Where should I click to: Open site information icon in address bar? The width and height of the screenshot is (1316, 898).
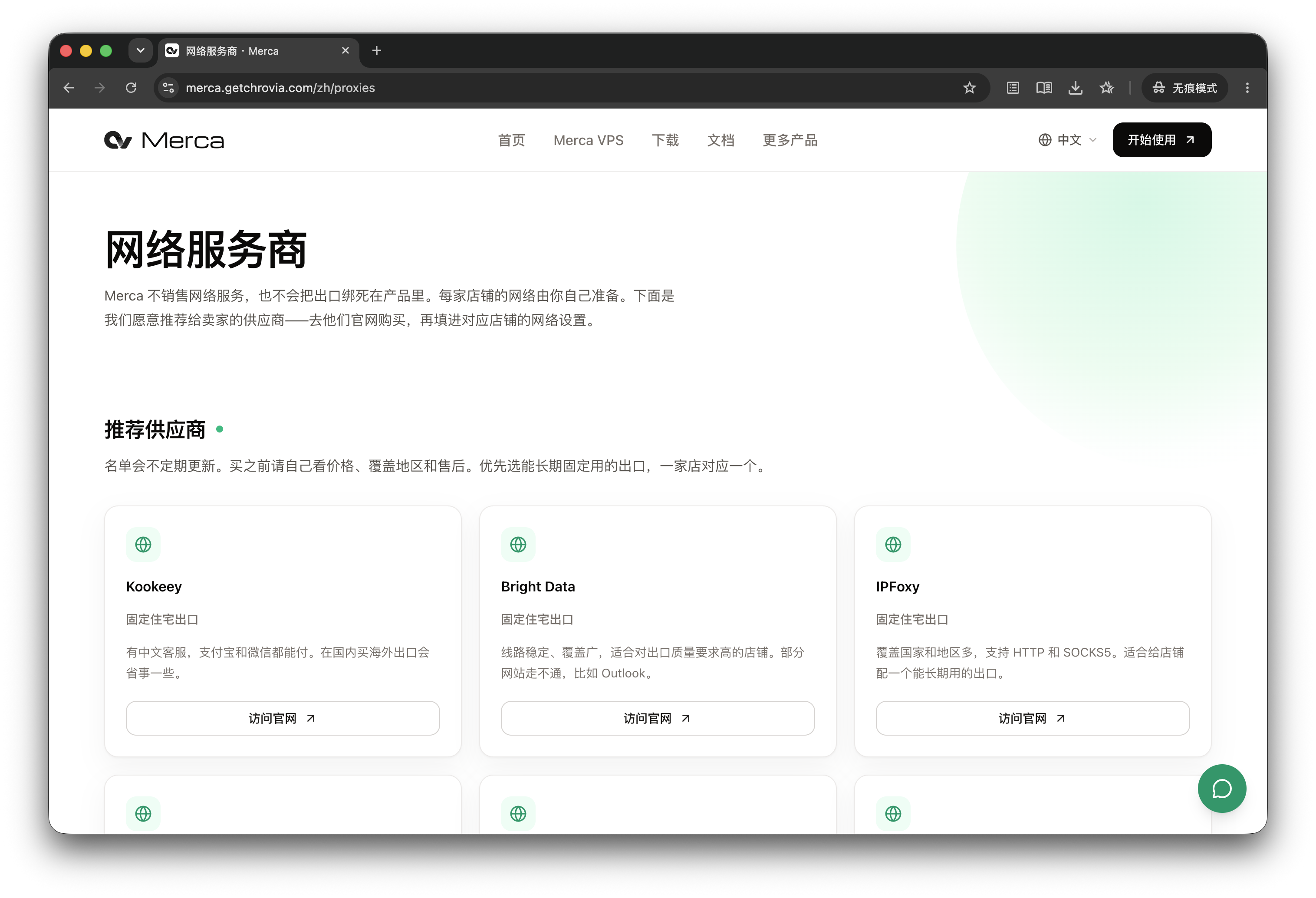coord(168,88)
